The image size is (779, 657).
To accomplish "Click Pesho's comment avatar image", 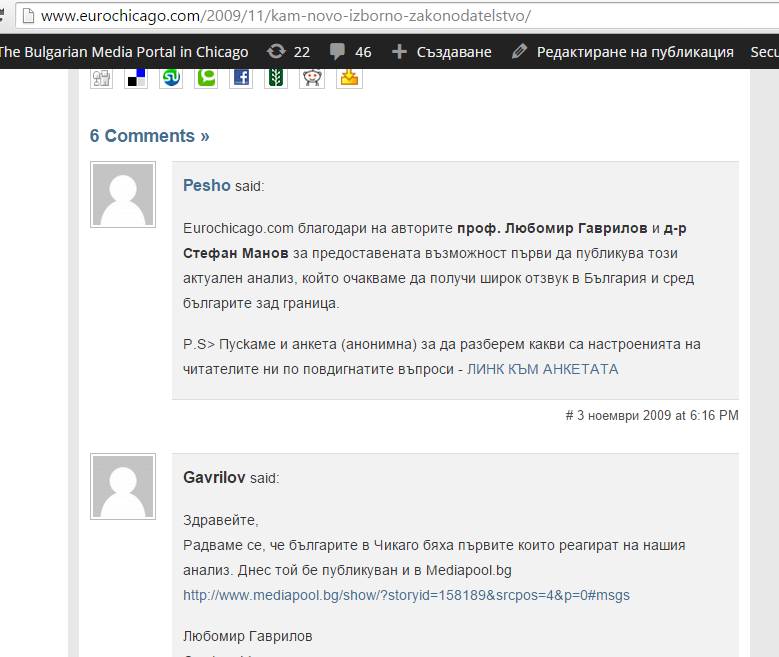I will (x=123, y=195).
